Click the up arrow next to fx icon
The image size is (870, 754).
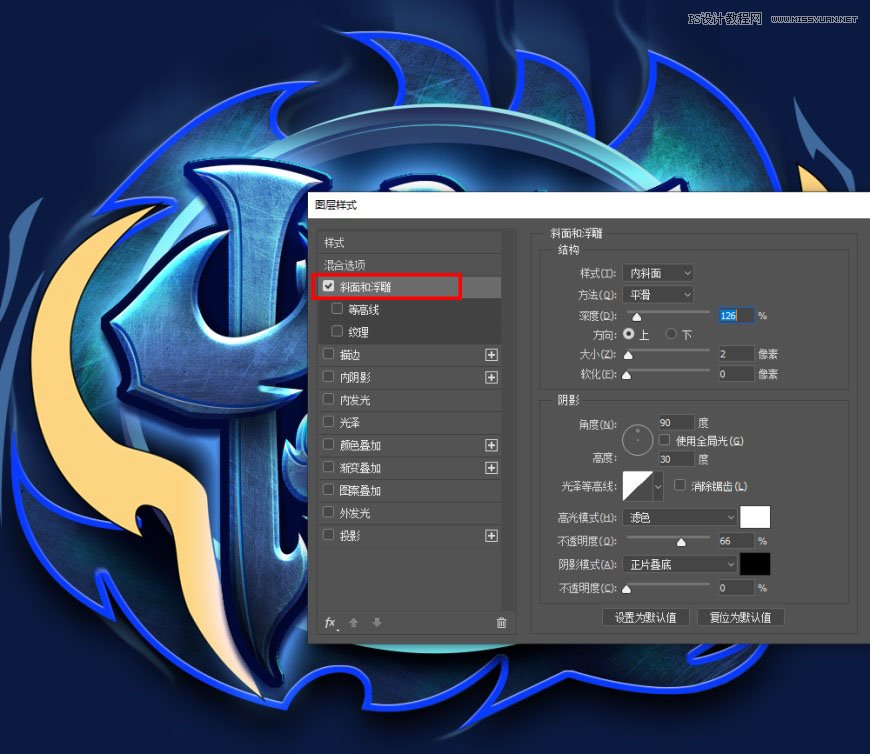pos(352,622)
